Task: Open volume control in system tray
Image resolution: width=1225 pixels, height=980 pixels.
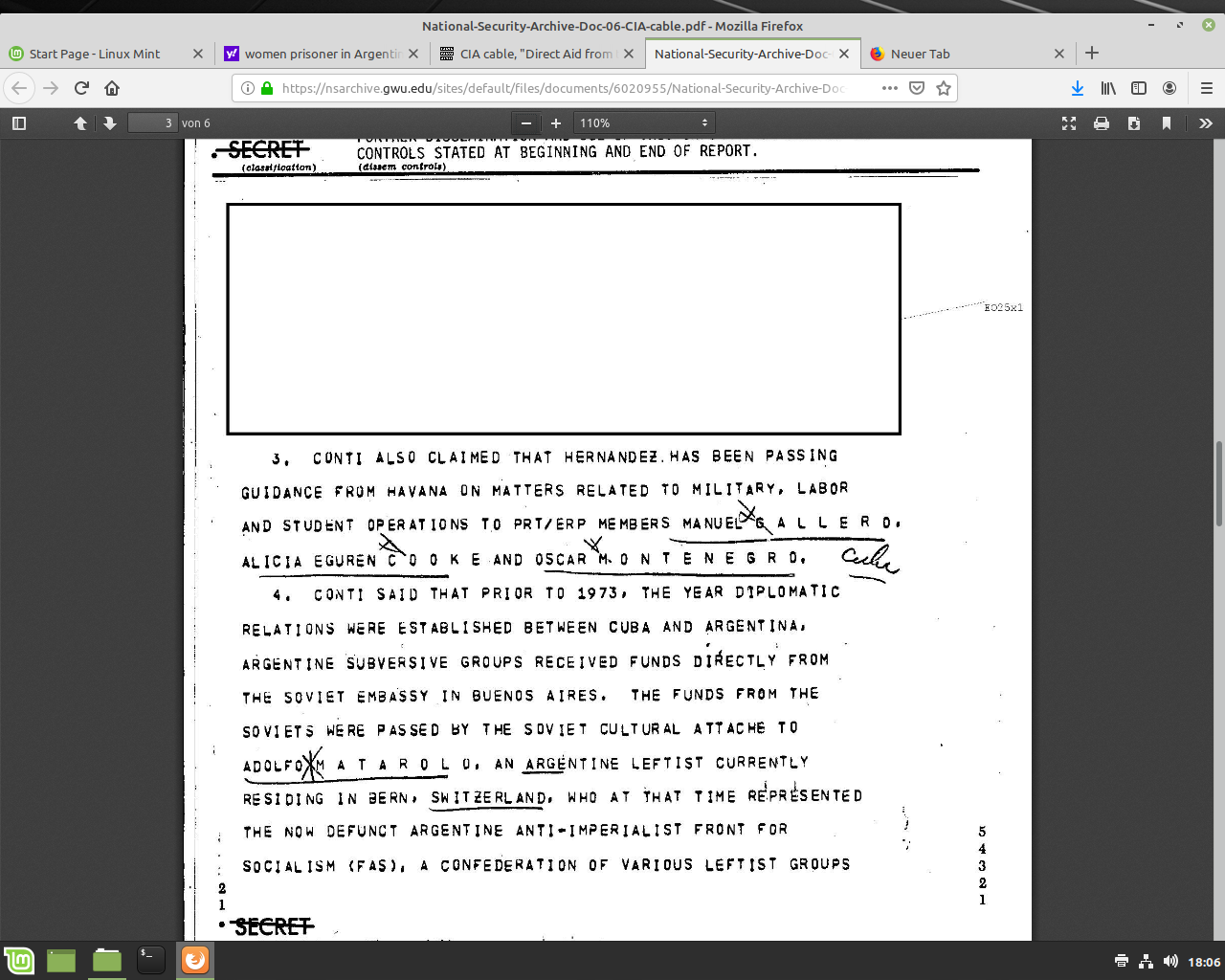Action: (1170, 961)
